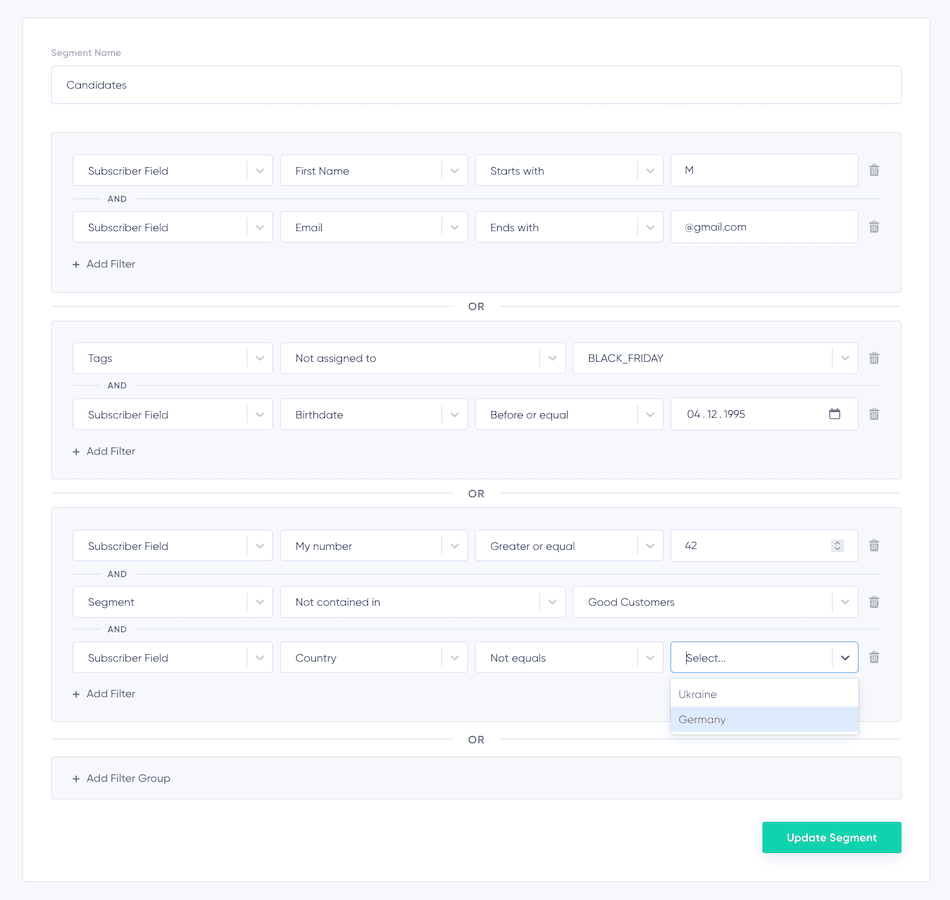950x900 pixels.
Task: Click inside the Segment Name field
Action: coord(476,84)
